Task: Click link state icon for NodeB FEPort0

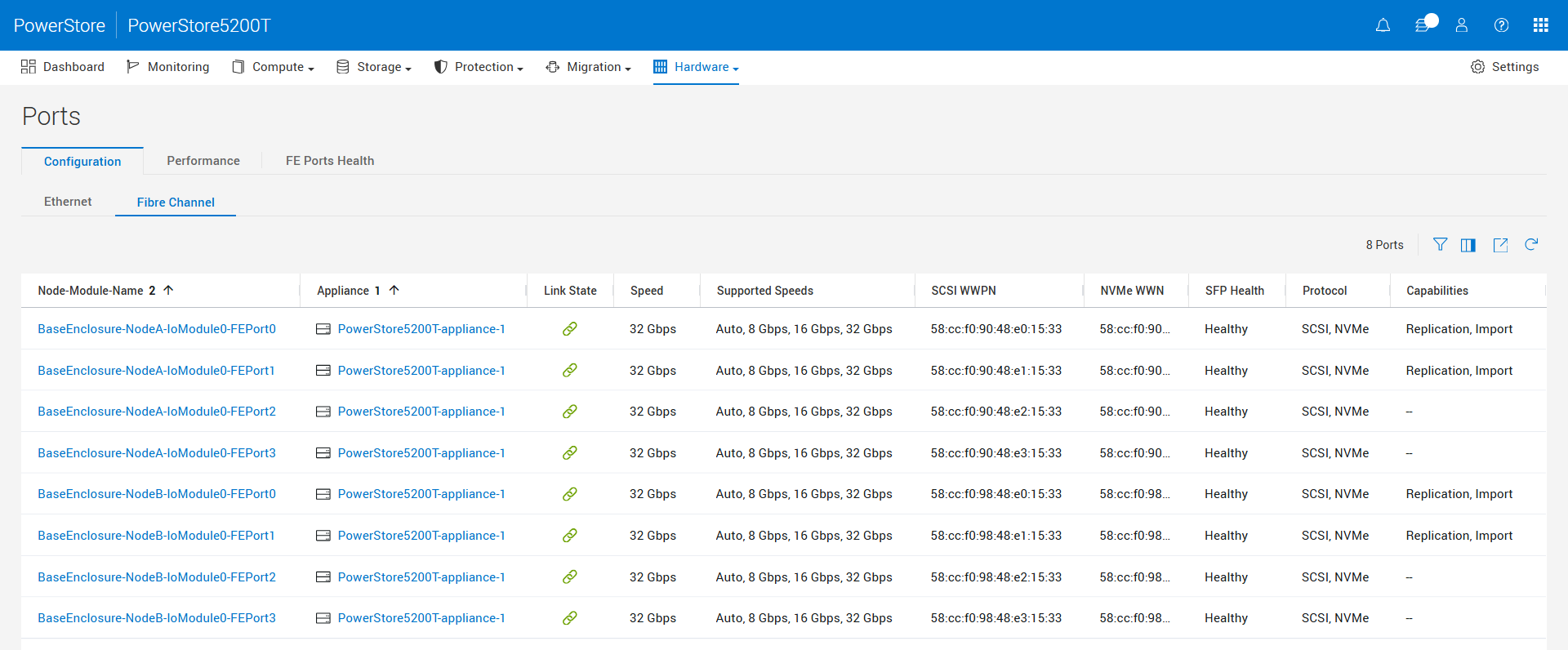Action: pos(570,494)
